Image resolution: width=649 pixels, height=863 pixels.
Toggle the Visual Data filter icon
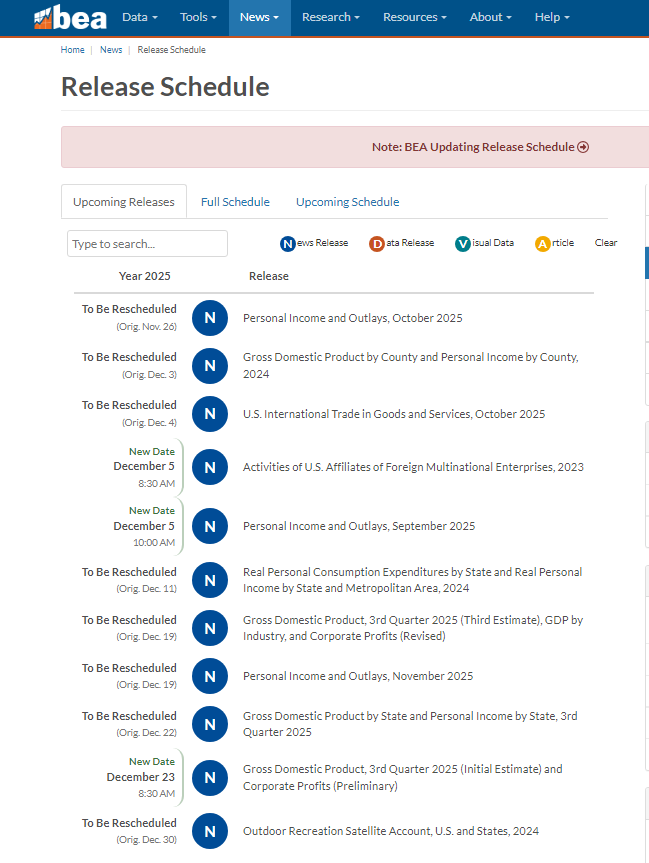click(463, 243)
